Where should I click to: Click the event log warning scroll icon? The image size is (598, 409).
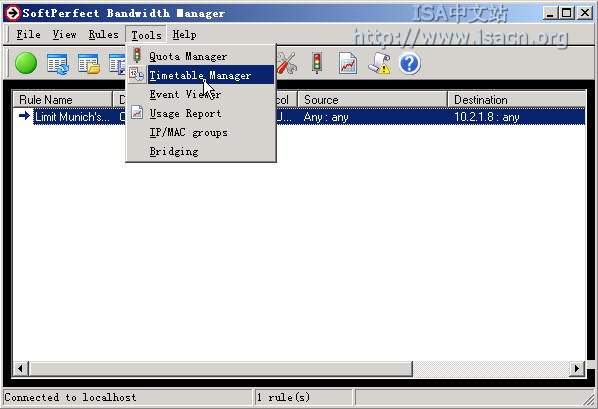[x=379, y=63]
